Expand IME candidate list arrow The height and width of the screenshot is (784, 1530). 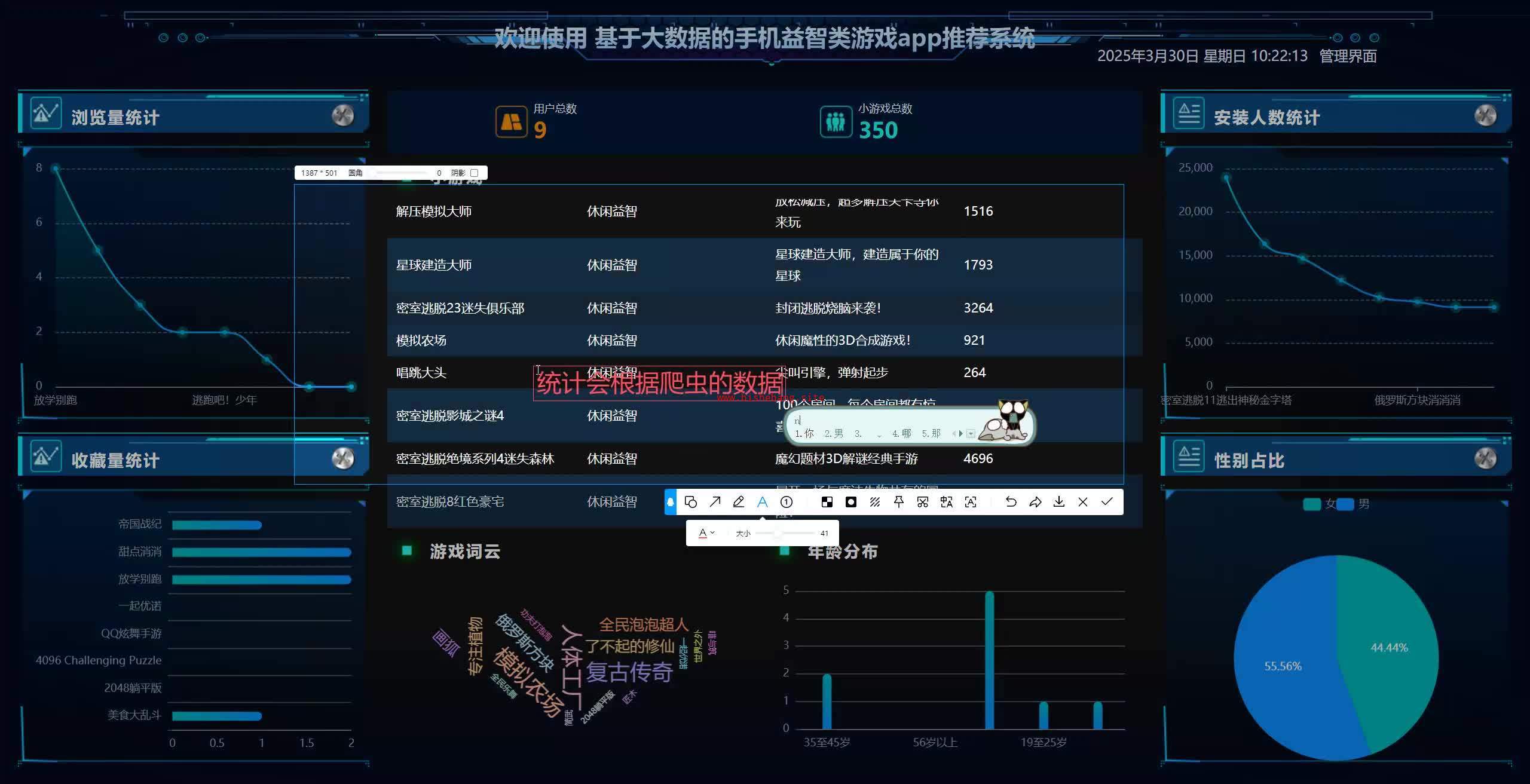coord(971,434)
